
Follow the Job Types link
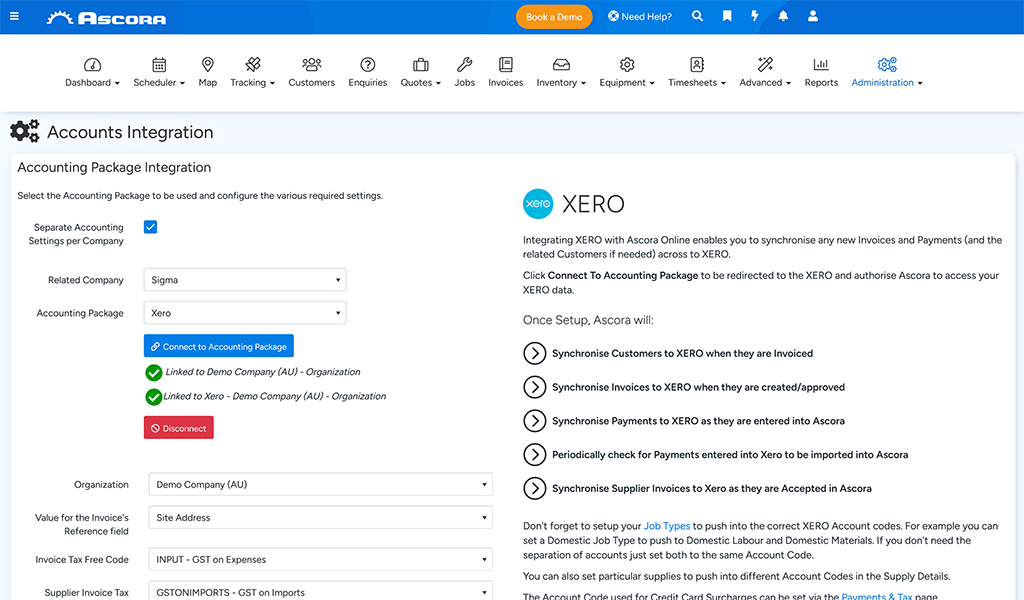[667, 526]
